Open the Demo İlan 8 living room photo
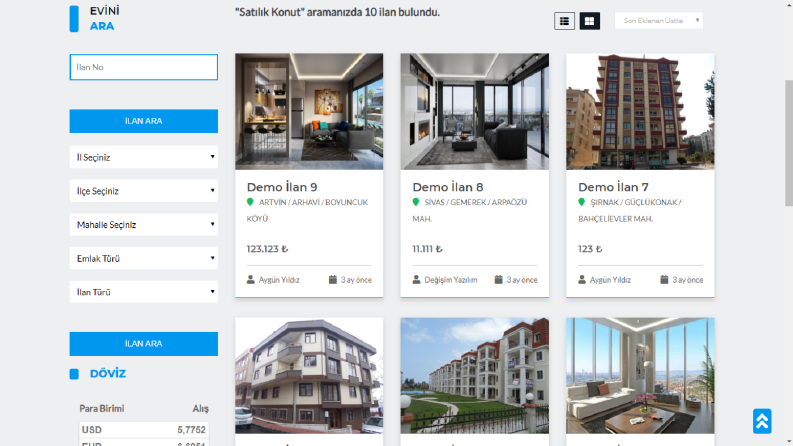 pos(474,111)
